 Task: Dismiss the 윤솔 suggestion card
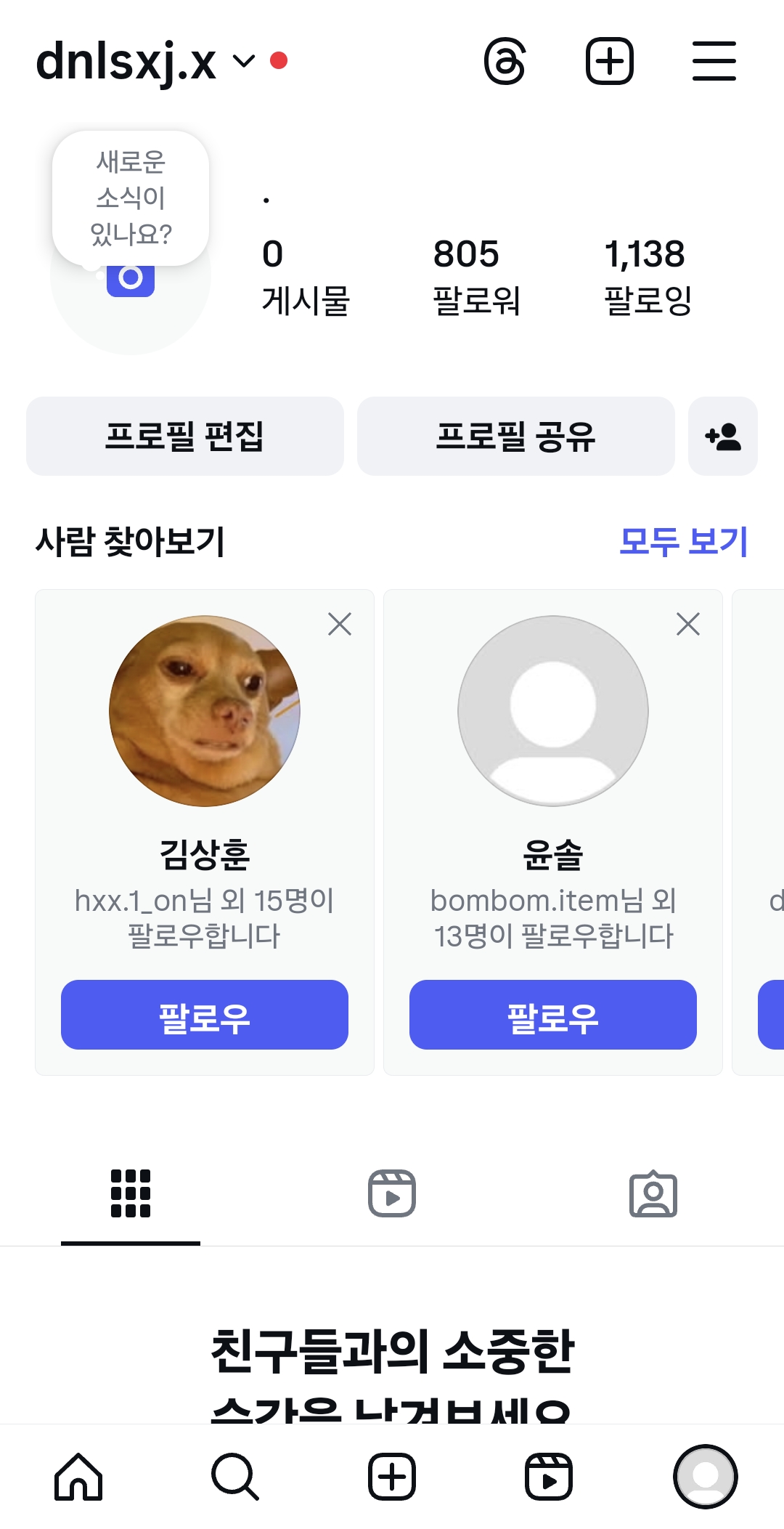point(688,624)
